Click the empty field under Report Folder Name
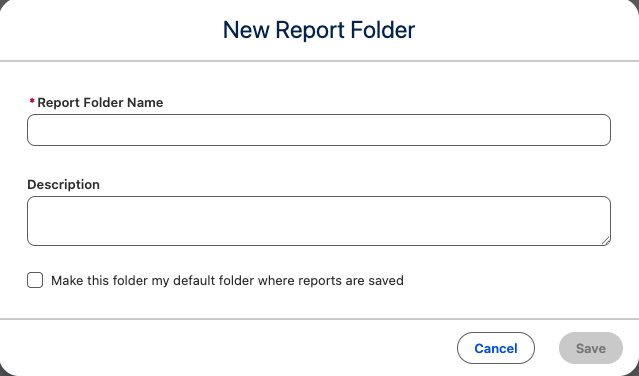Screen dimensions: 639x376 (x=319, y=130)
